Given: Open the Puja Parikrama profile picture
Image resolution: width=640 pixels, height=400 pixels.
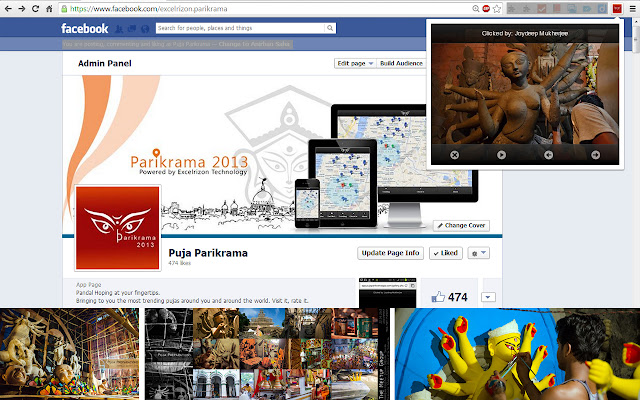Looking at the screenshot, I should 118,228.
